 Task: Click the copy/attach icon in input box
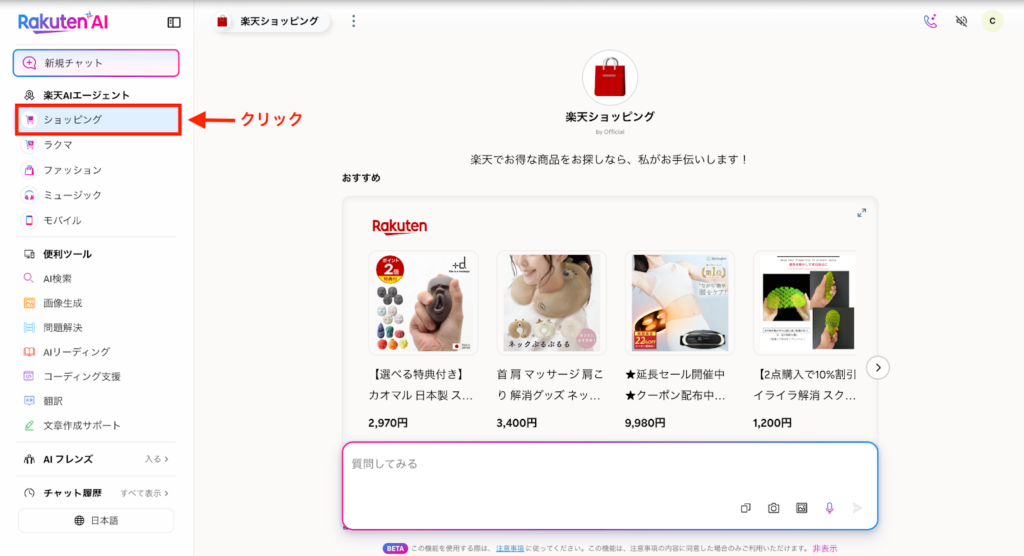click(x=745, y=508)
